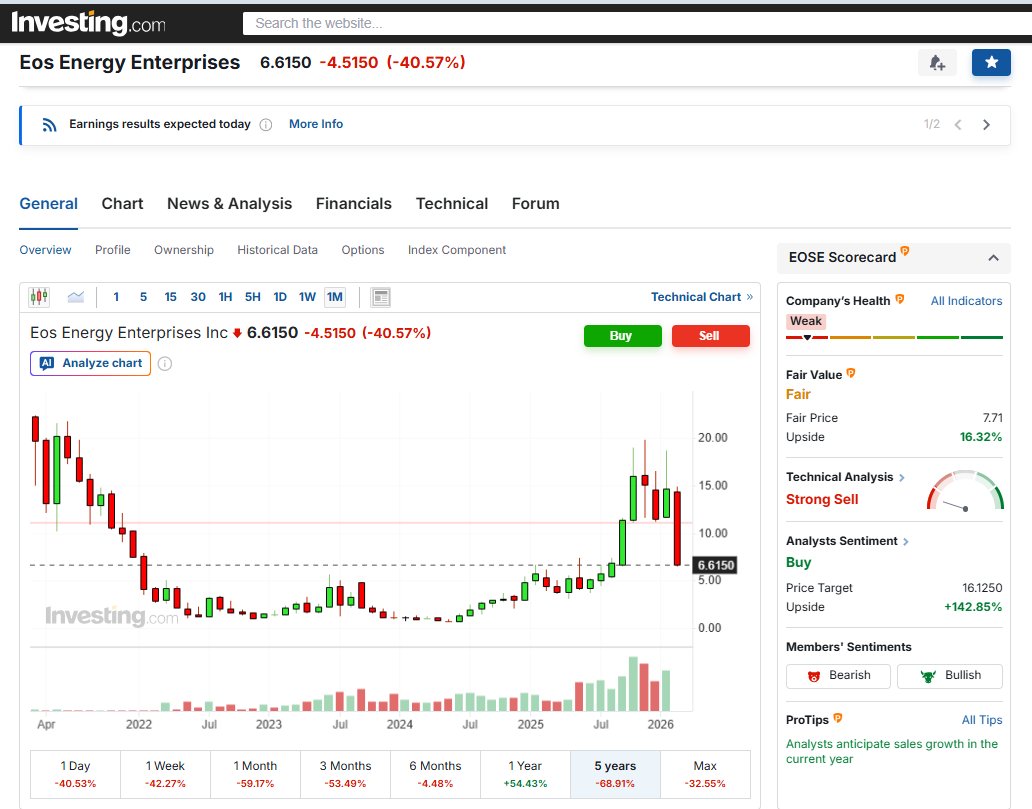Click the Pro badge beside Fair Value
This screenshot has width=1032, height=809.
[850, 373]
